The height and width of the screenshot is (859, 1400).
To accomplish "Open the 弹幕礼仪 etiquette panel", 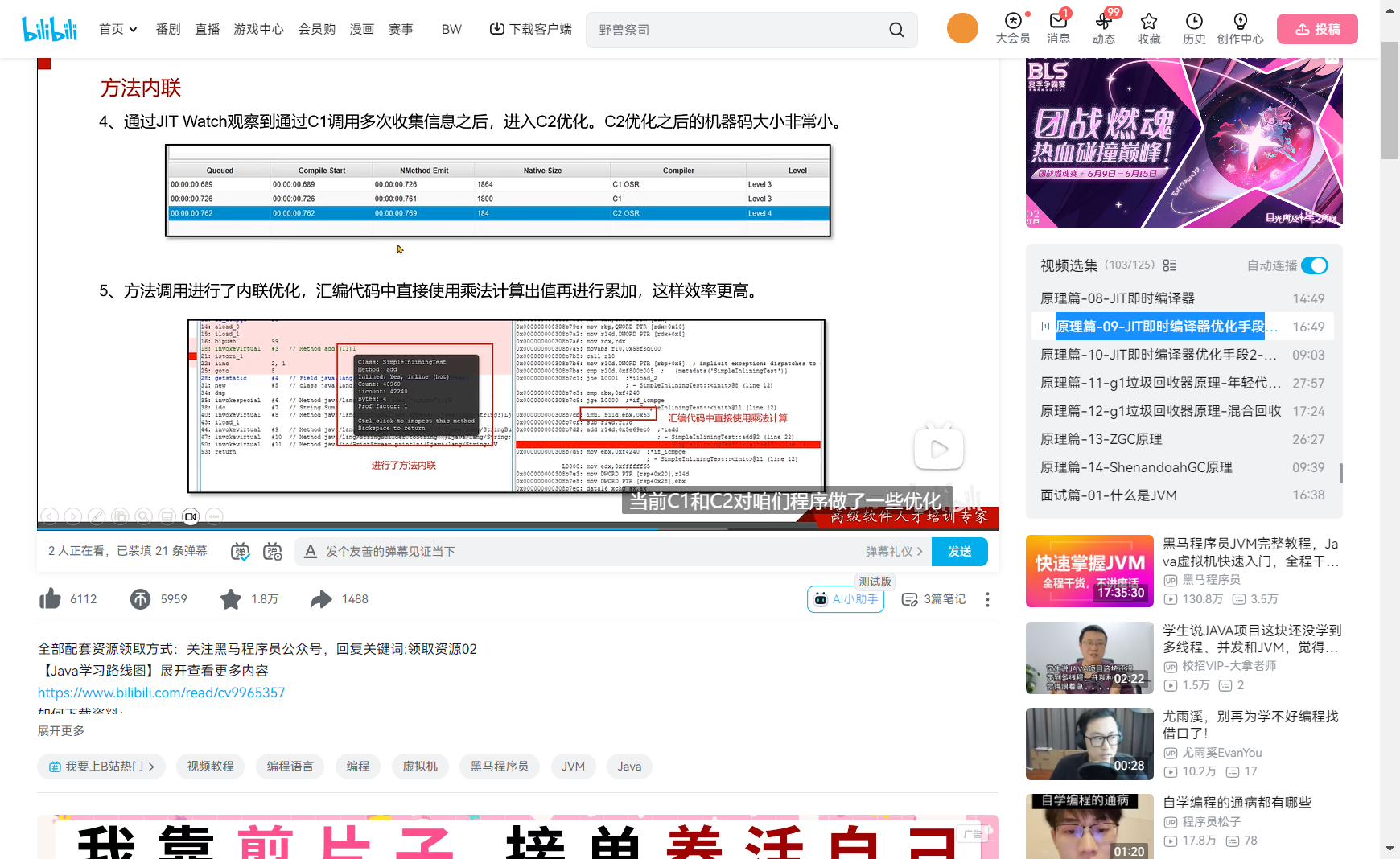I will pos(888,552).
